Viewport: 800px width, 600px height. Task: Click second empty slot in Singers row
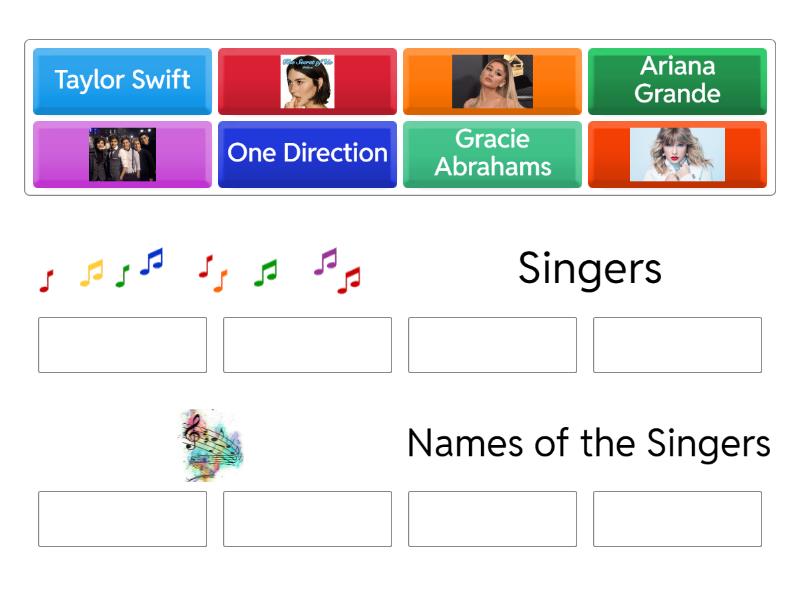307,345
